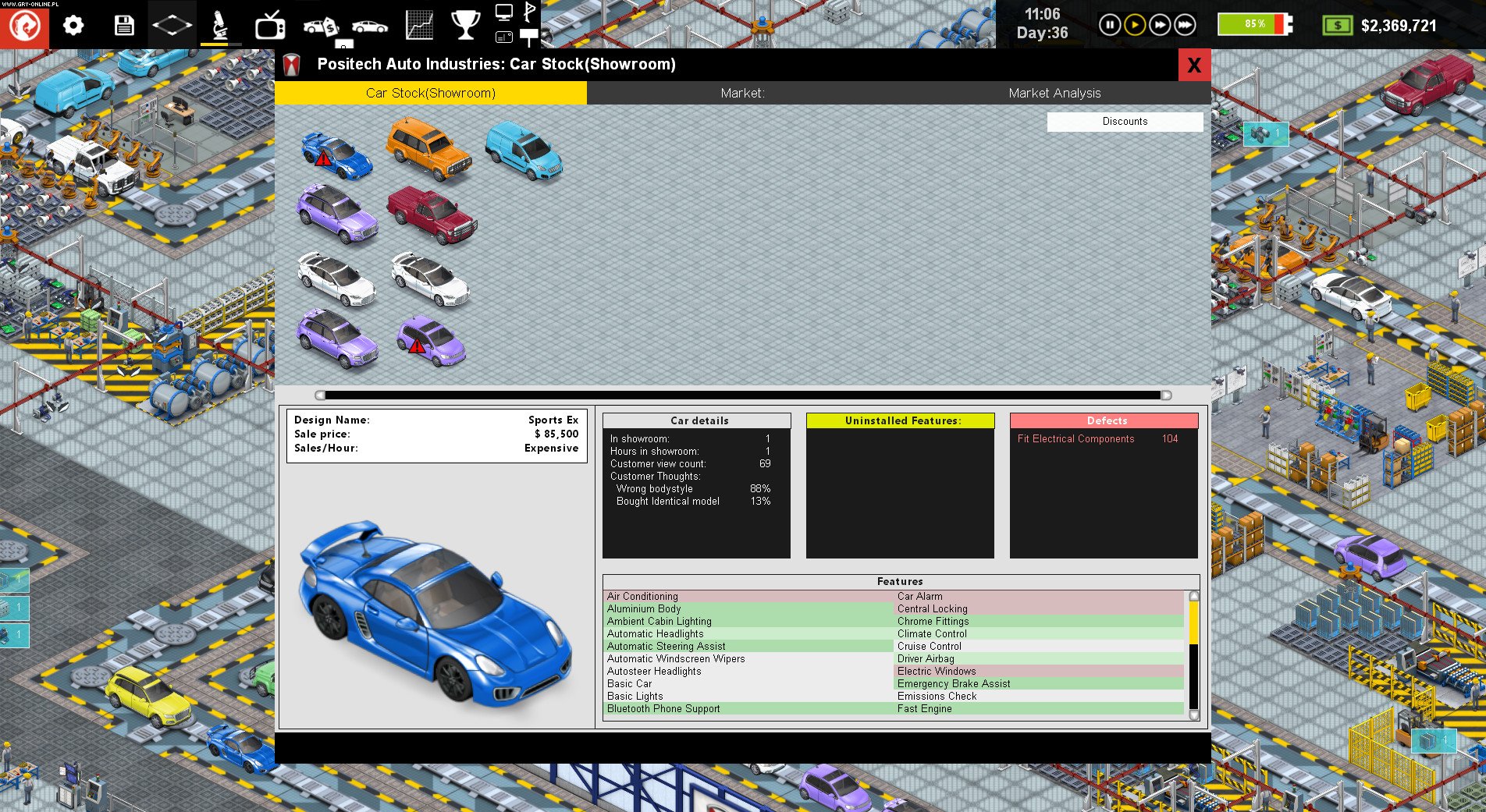The height and width of the screenshot is (812, 1486).
Task: View the finance graph screen
Action: pyautogui.click(x=418, y=24)
